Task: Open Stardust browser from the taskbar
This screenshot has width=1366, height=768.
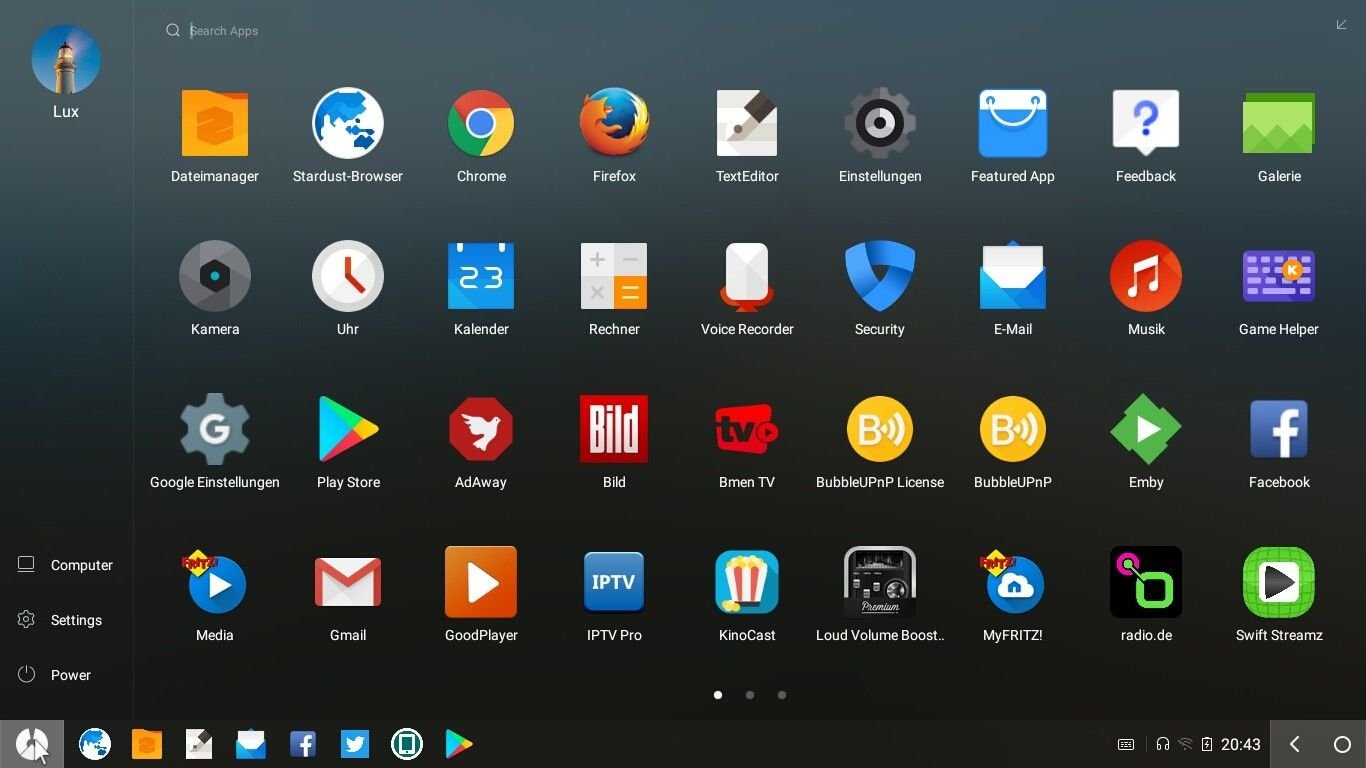Action: click(x=95, y=744)
